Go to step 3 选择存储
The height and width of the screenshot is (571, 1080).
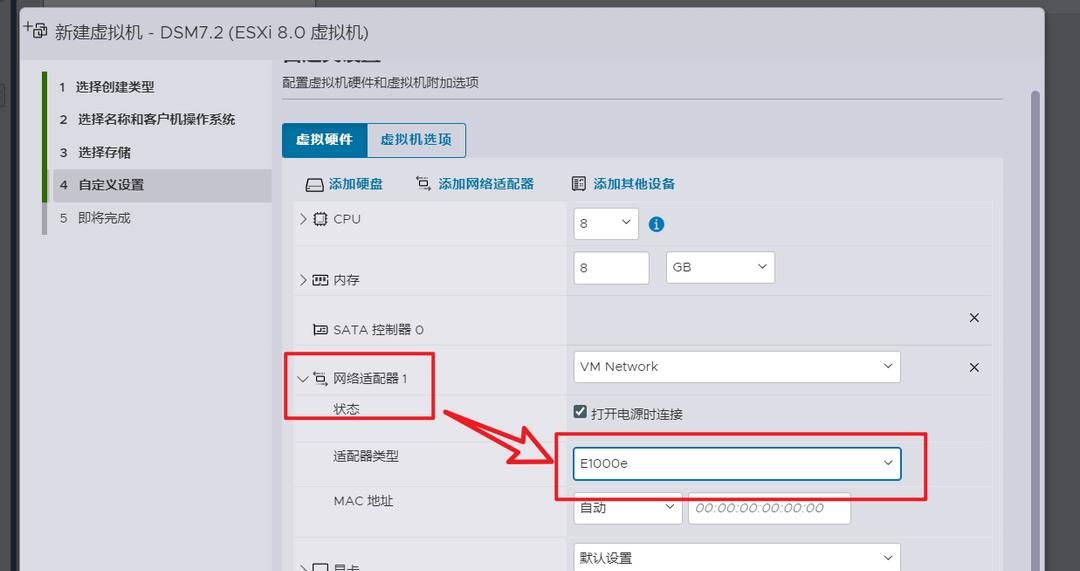[x=104, y=152]
